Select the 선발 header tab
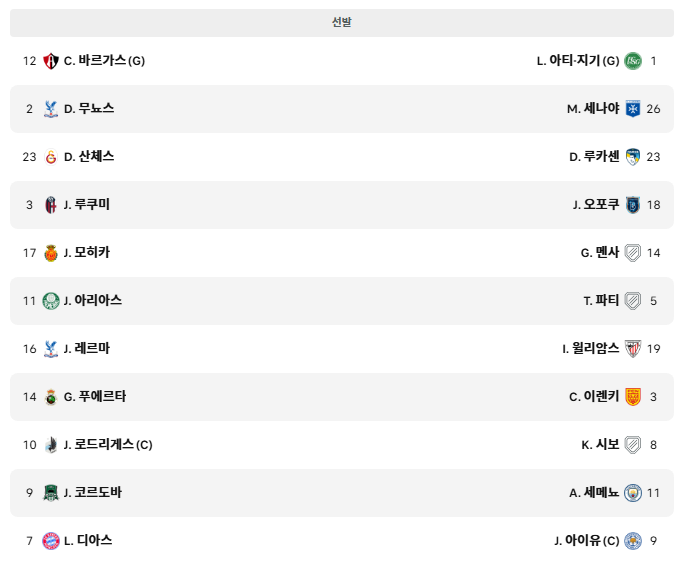The width and height of the screenshot is (684, 578). point(342,23)
